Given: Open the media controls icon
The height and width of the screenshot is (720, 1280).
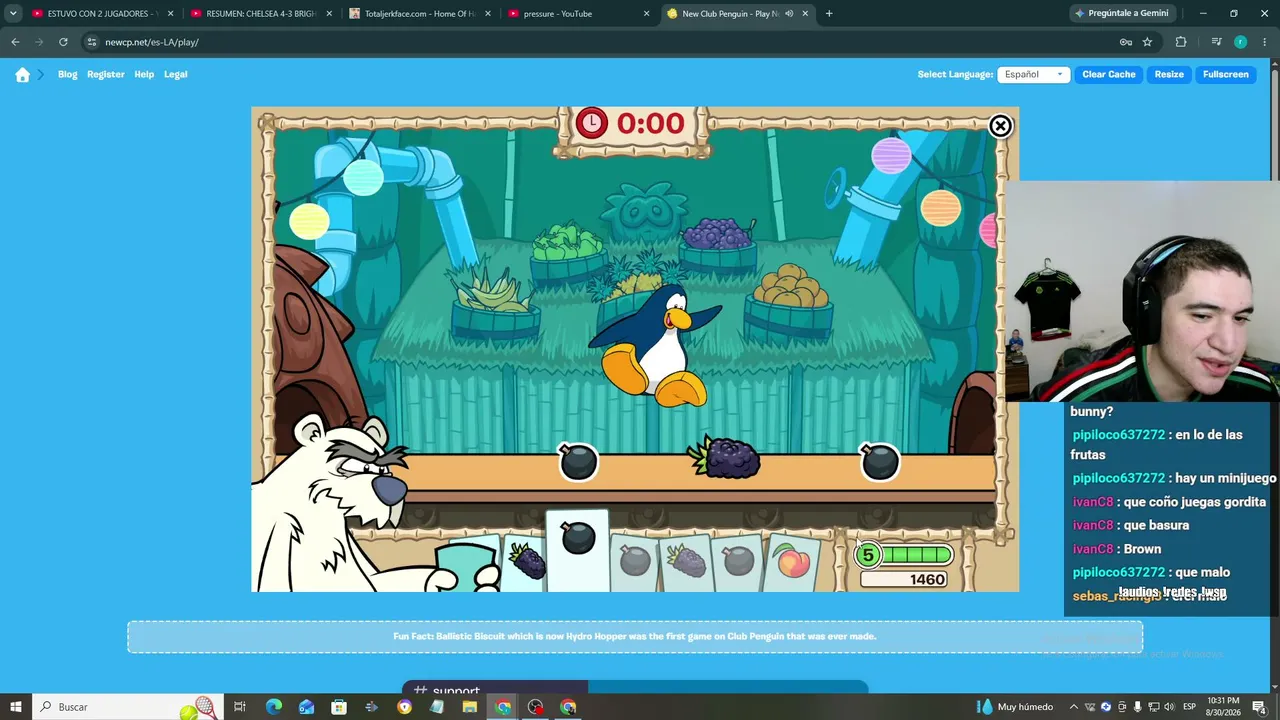Looking at the screenshot, I should [1216, 42].
